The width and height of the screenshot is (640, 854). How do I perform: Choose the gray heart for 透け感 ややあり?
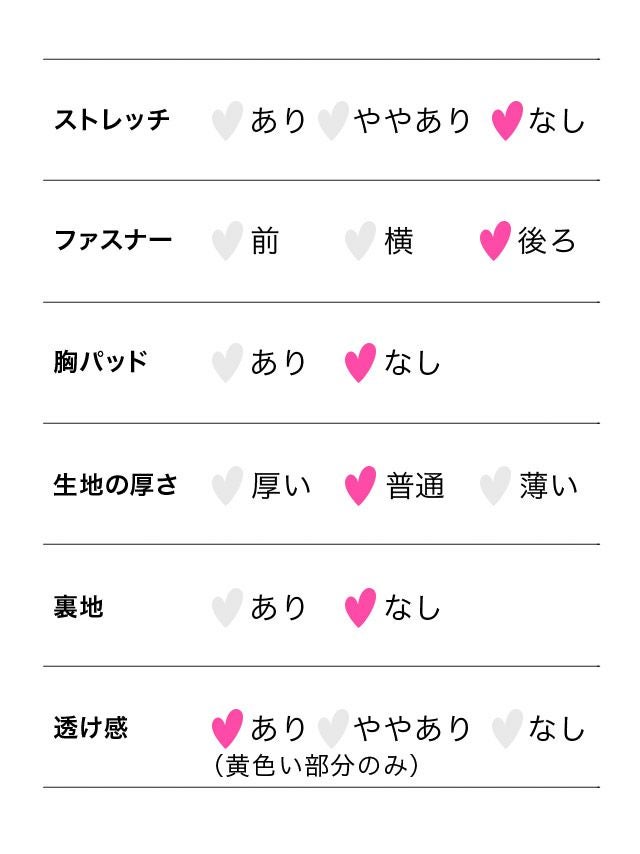[x=332, y=729]
